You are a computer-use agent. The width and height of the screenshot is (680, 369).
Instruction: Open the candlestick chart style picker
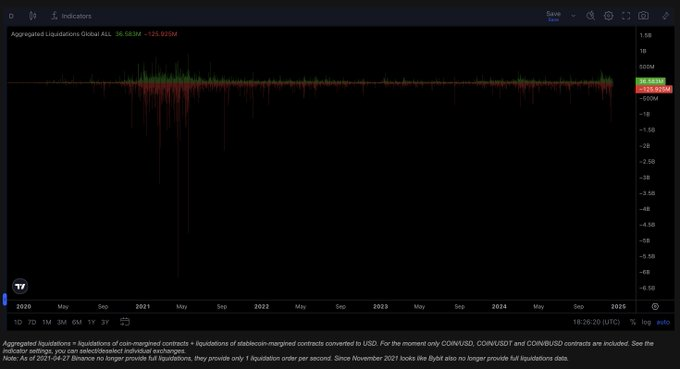pos(33,16)
